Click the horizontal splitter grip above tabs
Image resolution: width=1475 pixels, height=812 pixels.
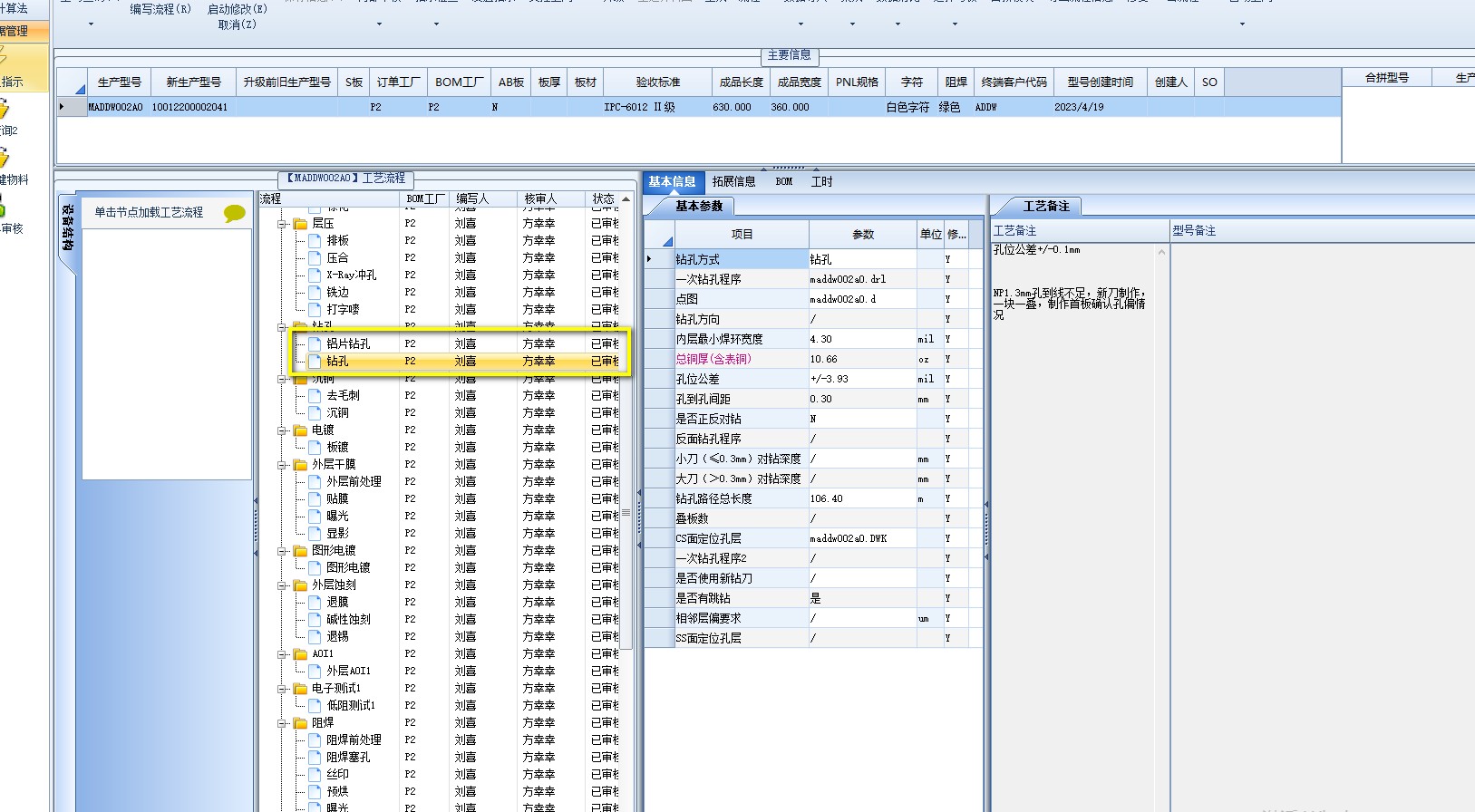(789, 168)
